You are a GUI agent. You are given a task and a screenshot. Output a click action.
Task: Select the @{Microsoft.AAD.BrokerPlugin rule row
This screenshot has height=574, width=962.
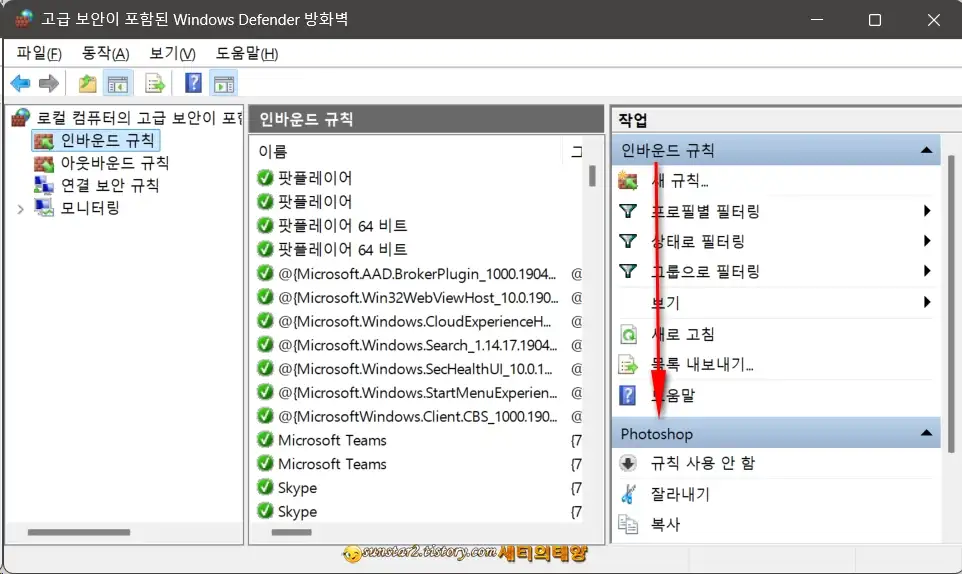417,274
